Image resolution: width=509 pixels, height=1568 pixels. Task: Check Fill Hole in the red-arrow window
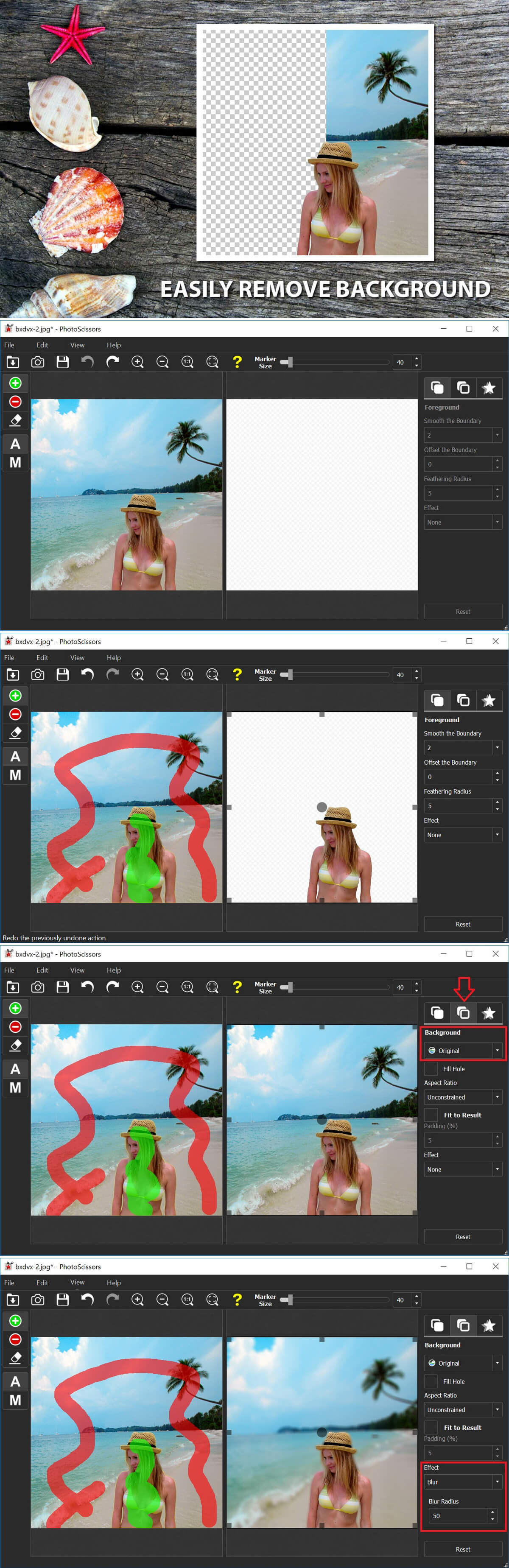tap(431, 1069)
